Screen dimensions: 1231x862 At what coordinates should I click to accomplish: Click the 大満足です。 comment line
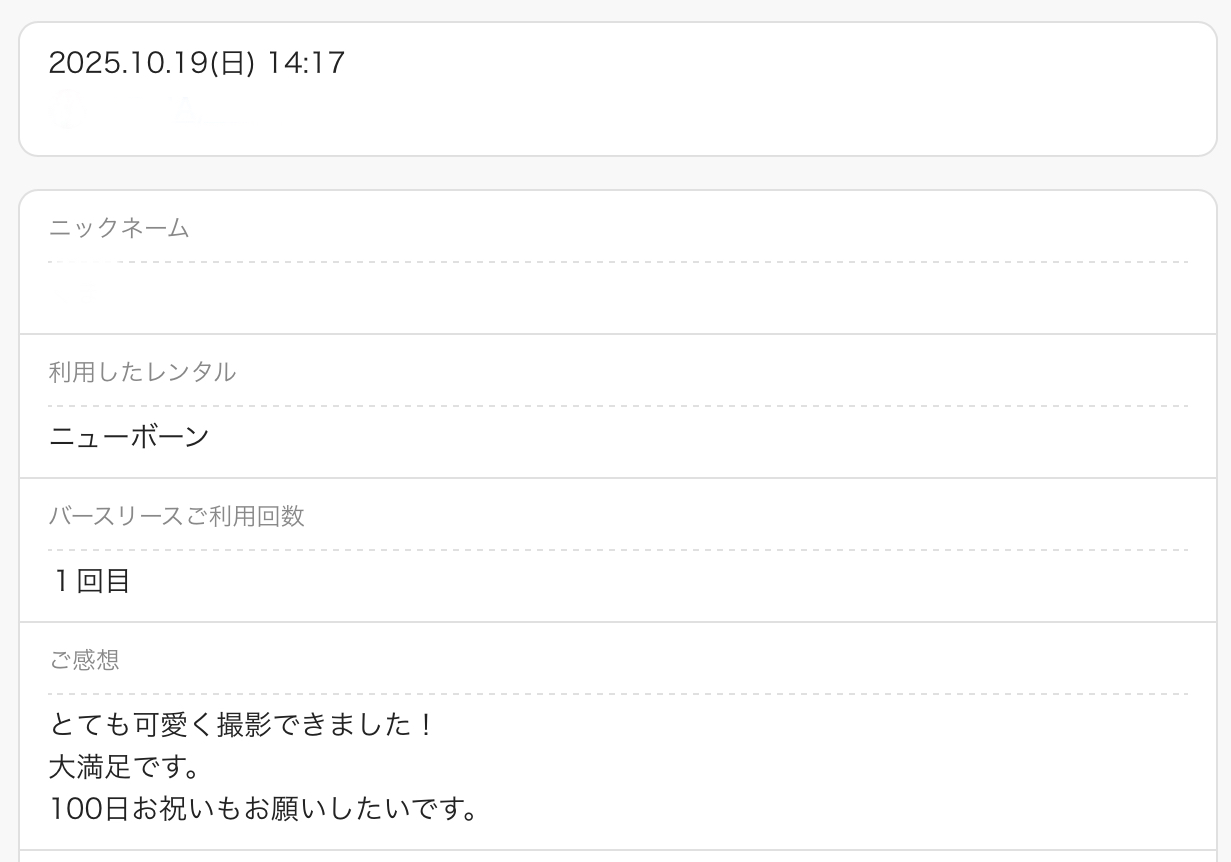click(125, 767)
